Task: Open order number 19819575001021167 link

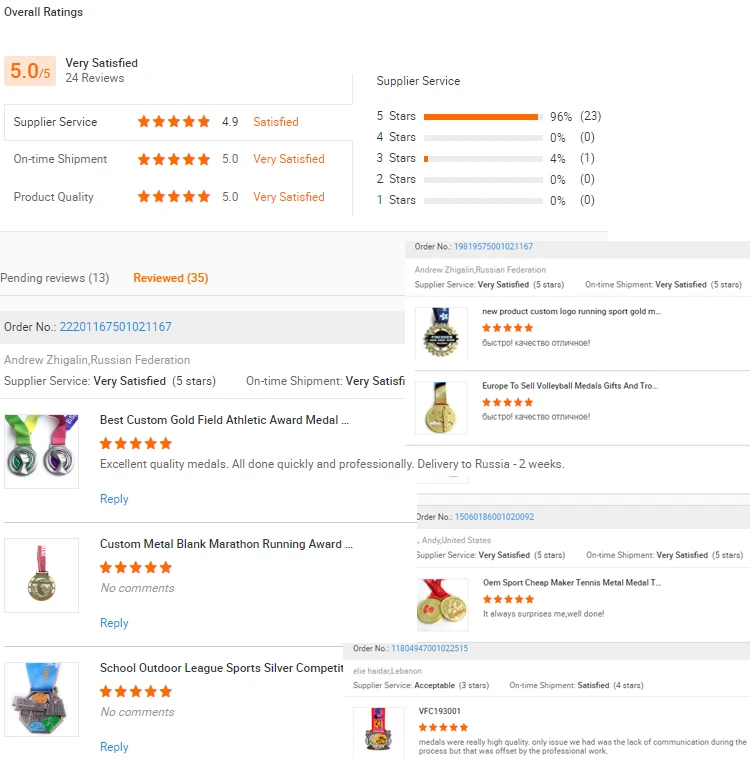Action: point(493,246)
